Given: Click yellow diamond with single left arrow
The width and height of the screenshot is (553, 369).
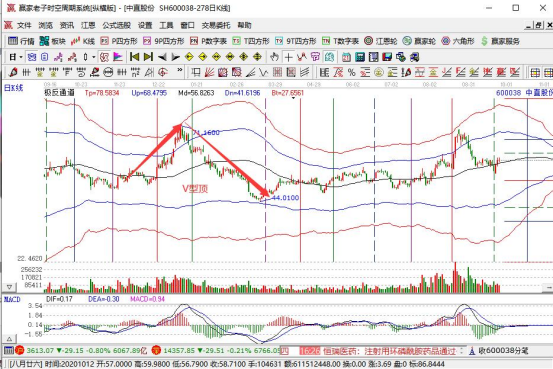Looking at the screenshot, I should pos(189,57).
